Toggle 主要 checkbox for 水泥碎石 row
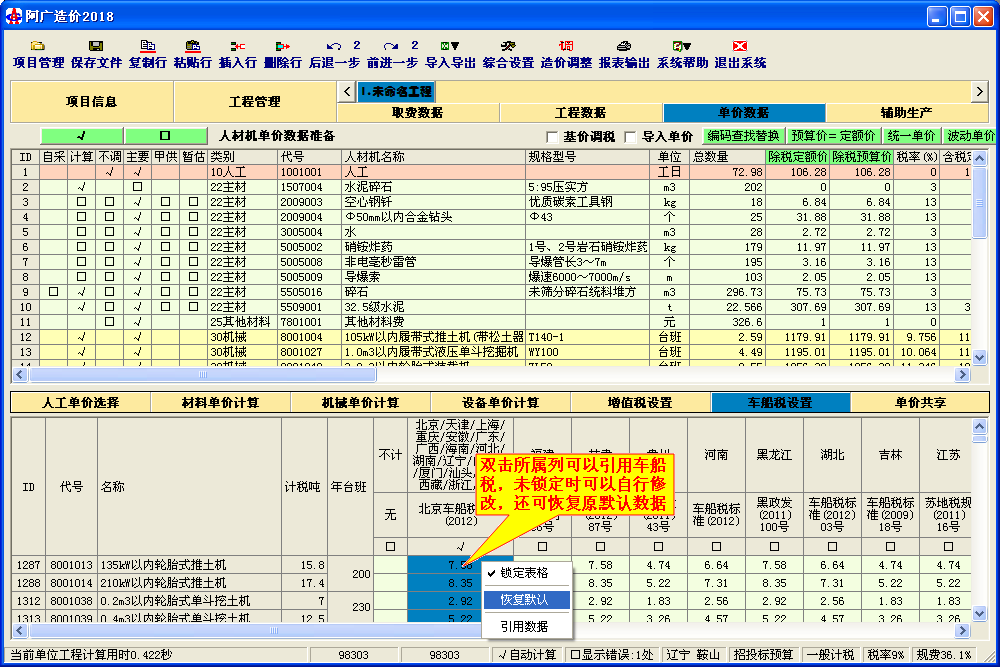The width and height of the screenshot is (1000, 667). click(137, 187)
